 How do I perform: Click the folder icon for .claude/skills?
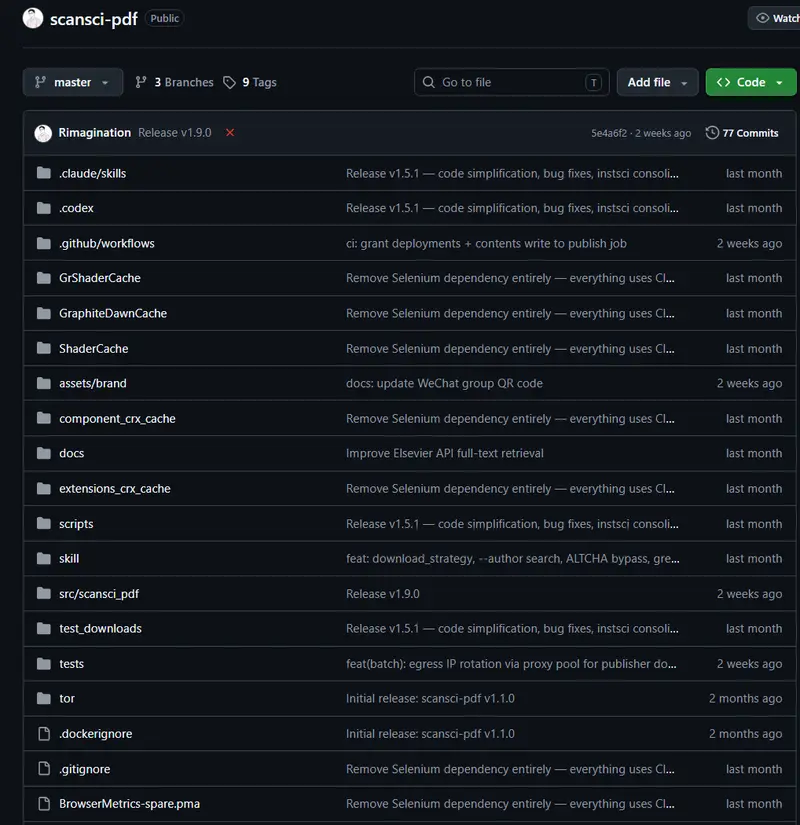(44, 173)
